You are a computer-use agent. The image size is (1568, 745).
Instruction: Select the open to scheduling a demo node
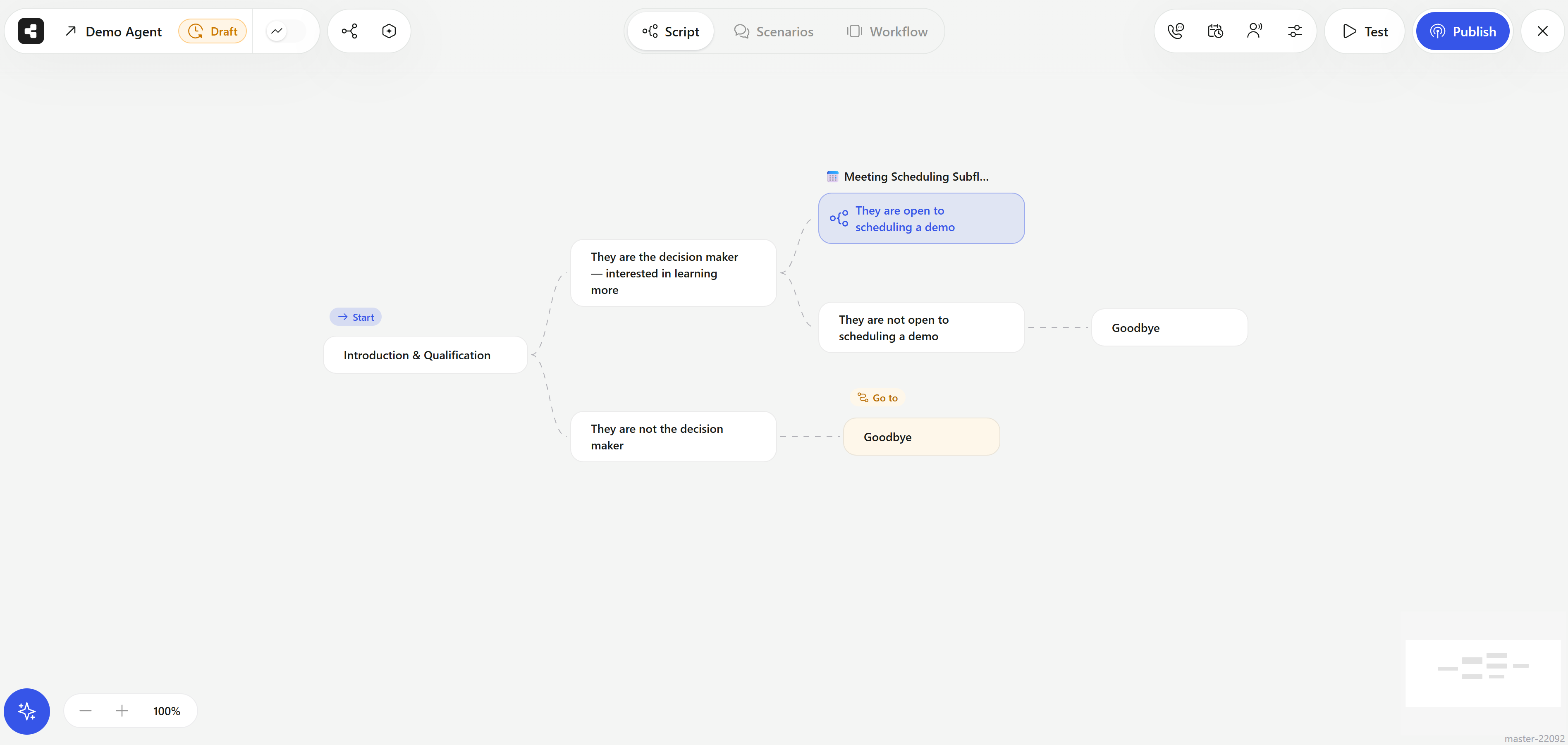[922, 219]
